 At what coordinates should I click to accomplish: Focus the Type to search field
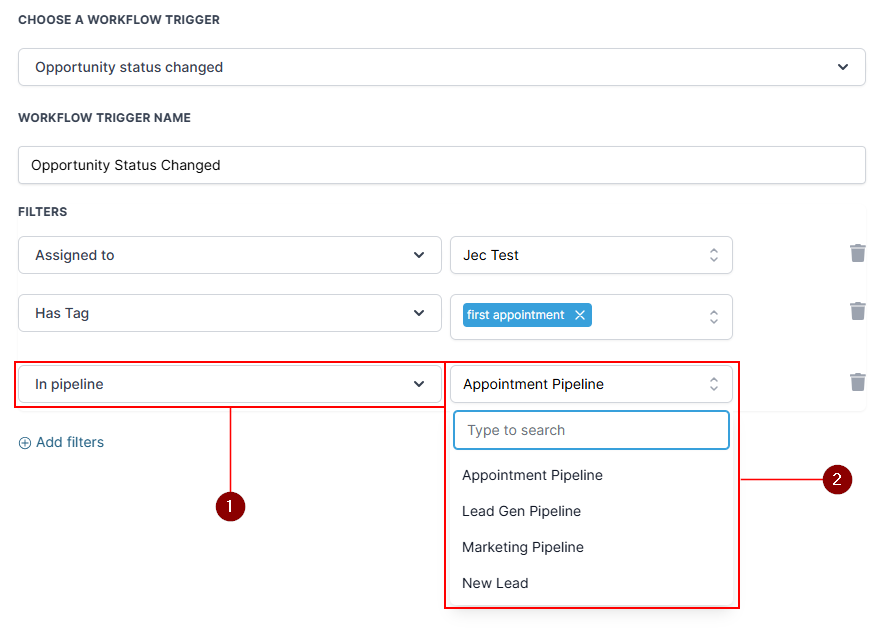590,430
